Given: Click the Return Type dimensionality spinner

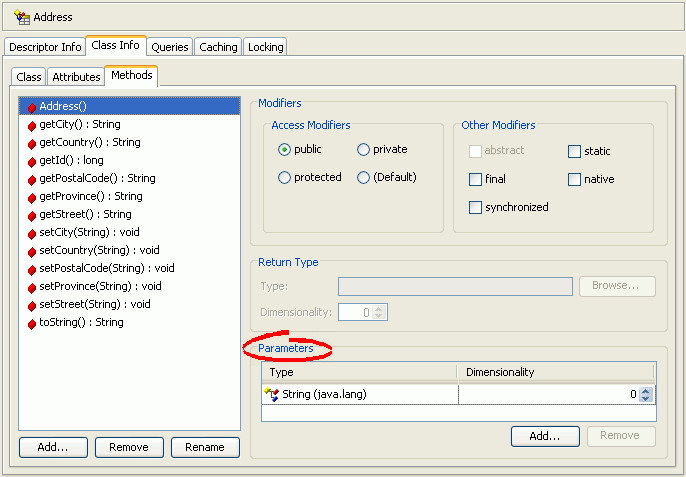Looking at the screenshot, I should click(x=379, y=312).
